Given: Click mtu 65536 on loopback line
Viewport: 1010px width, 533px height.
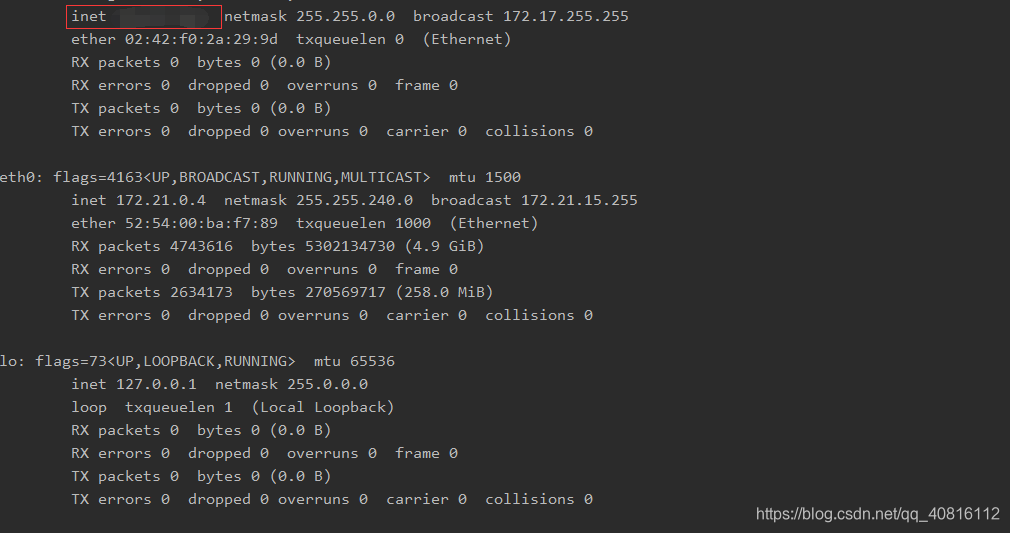Looking at the screenshot, I should pyautogui.click(x=354, y=361).
